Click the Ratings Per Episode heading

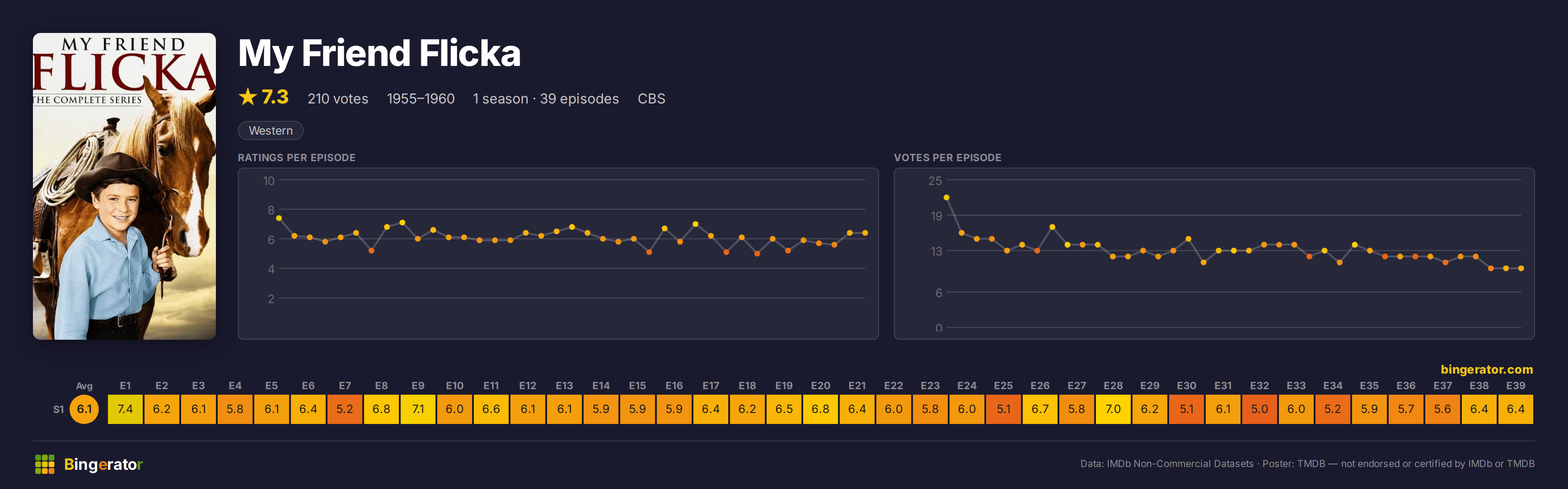[x=296, y=157]
